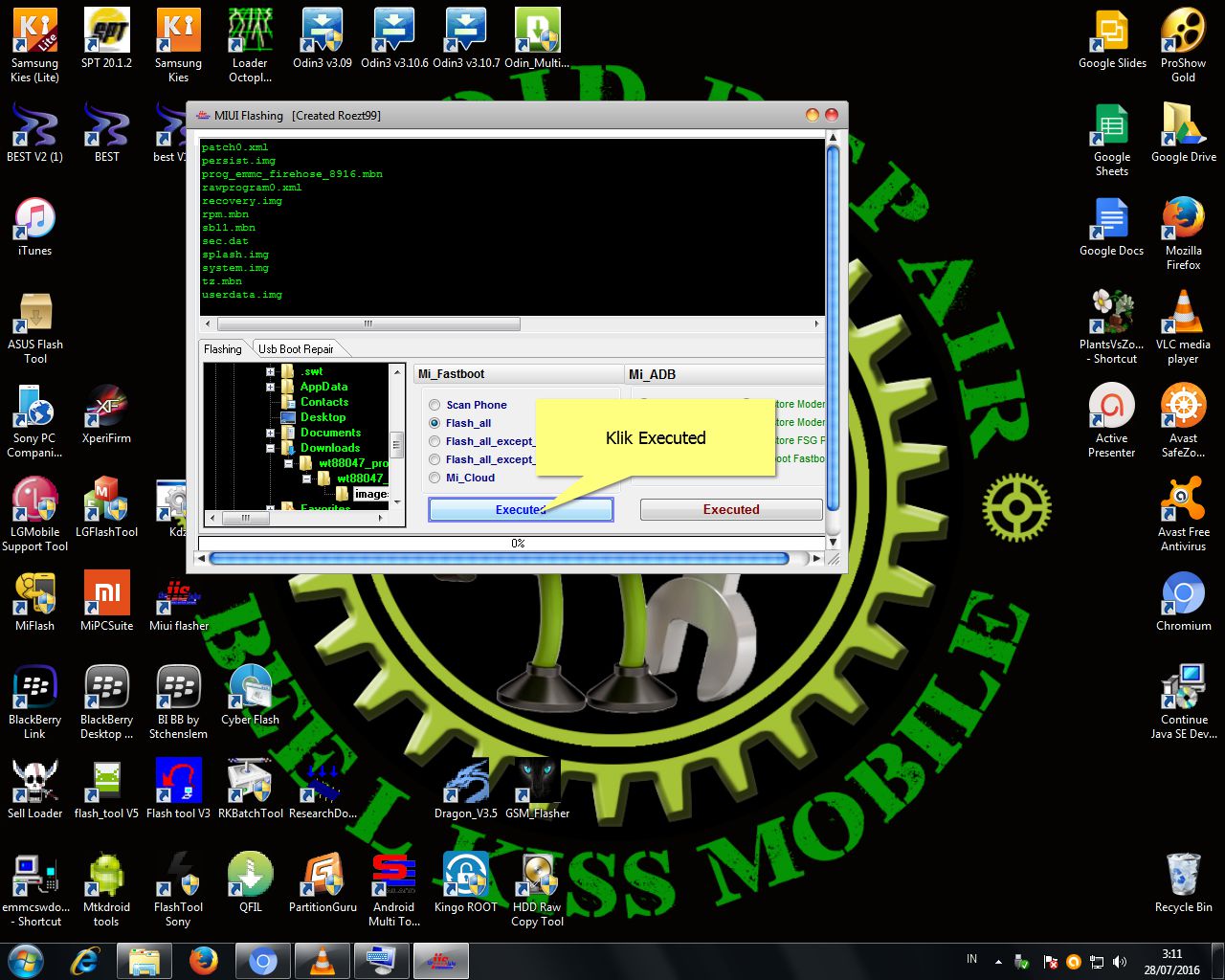Viewport: 1225px width, 980px height.
Task: Open the Odin3 v3.09 desktop icon
Action: (x=323, y=38)
